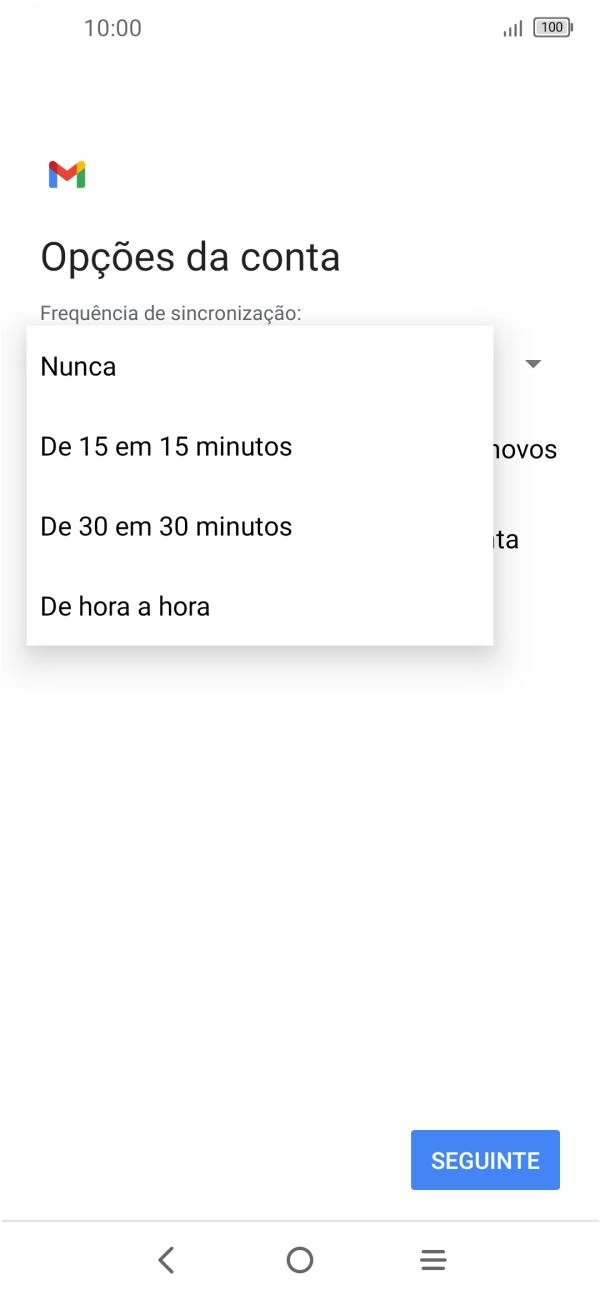Click the Gmail logo icon
Screen dimensions: 600x1300
tap(66, 173)
